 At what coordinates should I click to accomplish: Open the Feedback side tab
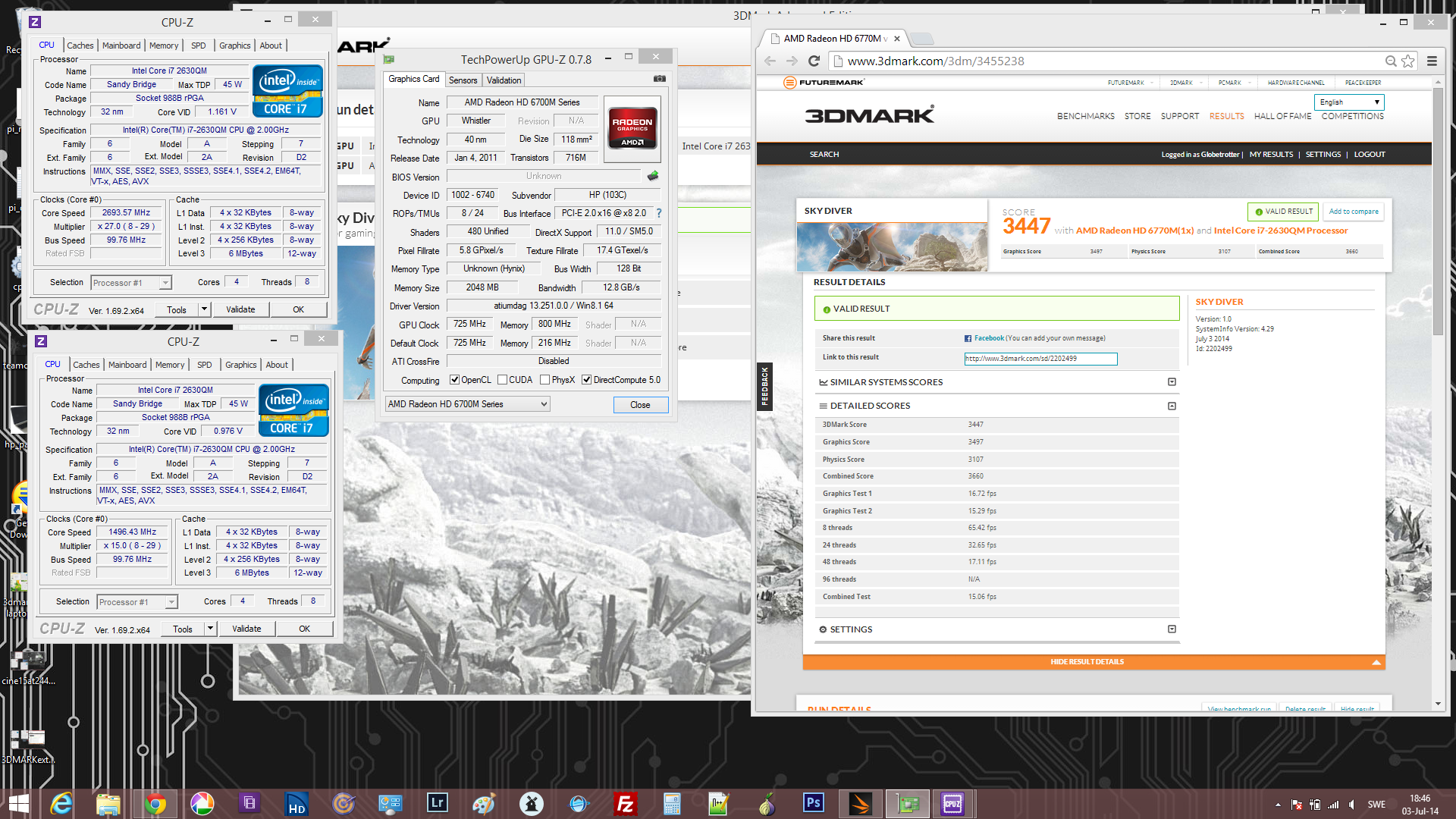click(764, 386)
